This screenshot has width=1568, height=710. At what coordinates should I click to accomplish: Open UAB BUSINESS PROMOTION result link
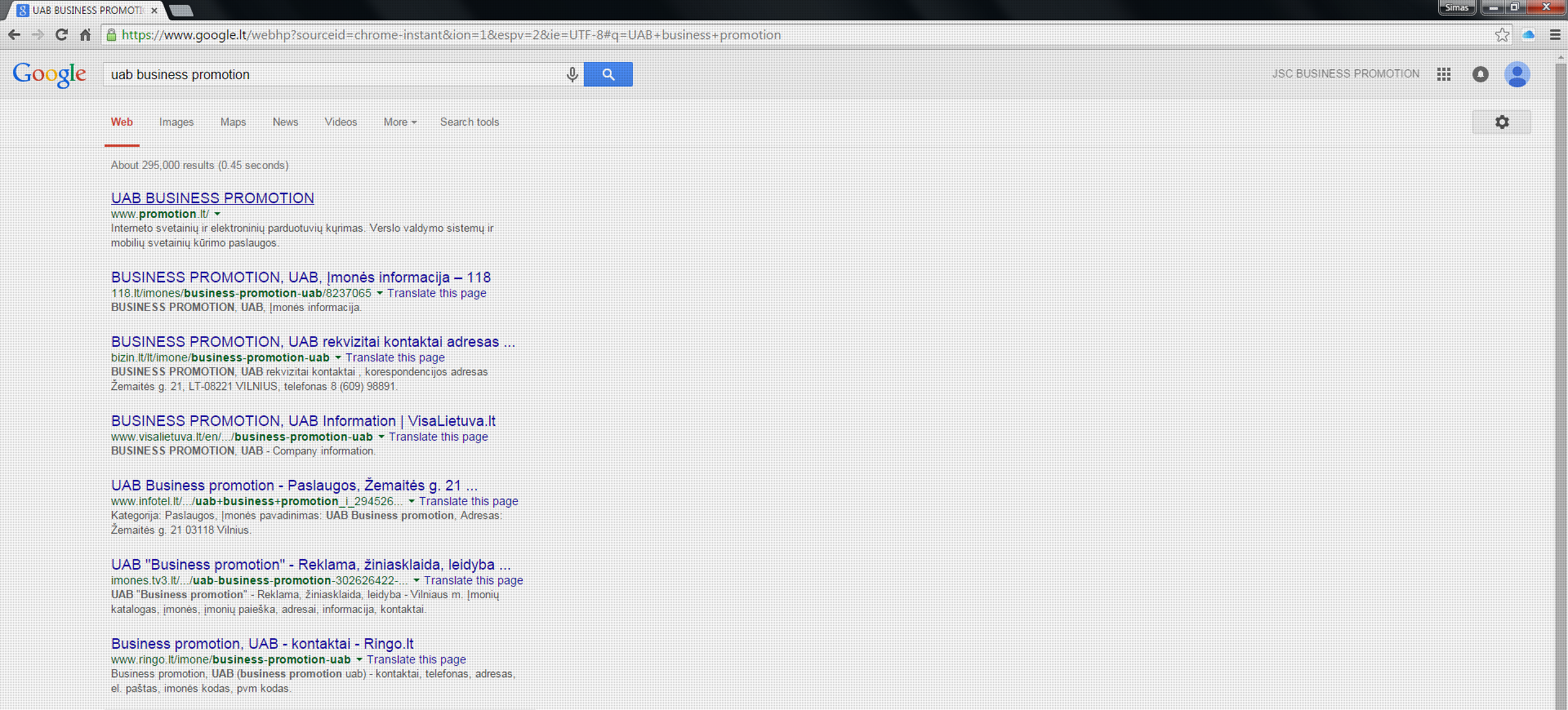(212, 197)
